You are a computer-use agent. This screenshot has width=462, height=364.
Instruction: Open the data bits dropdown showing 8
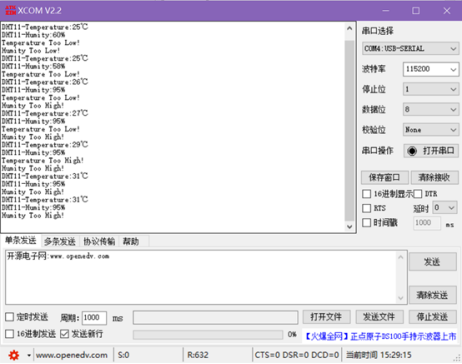[x=431, y=109]
